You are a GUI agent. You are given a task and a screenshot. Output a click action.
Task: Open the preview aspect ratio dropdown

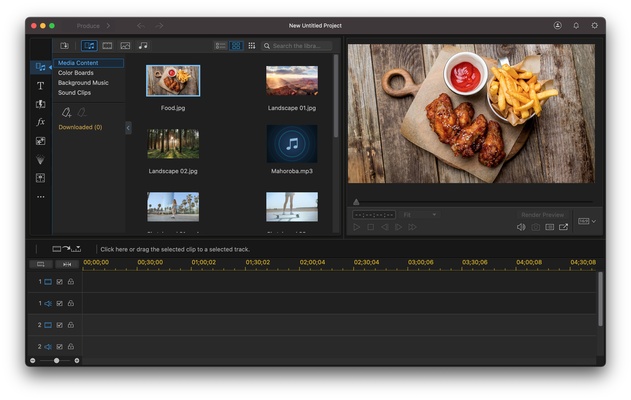[586, 221]
